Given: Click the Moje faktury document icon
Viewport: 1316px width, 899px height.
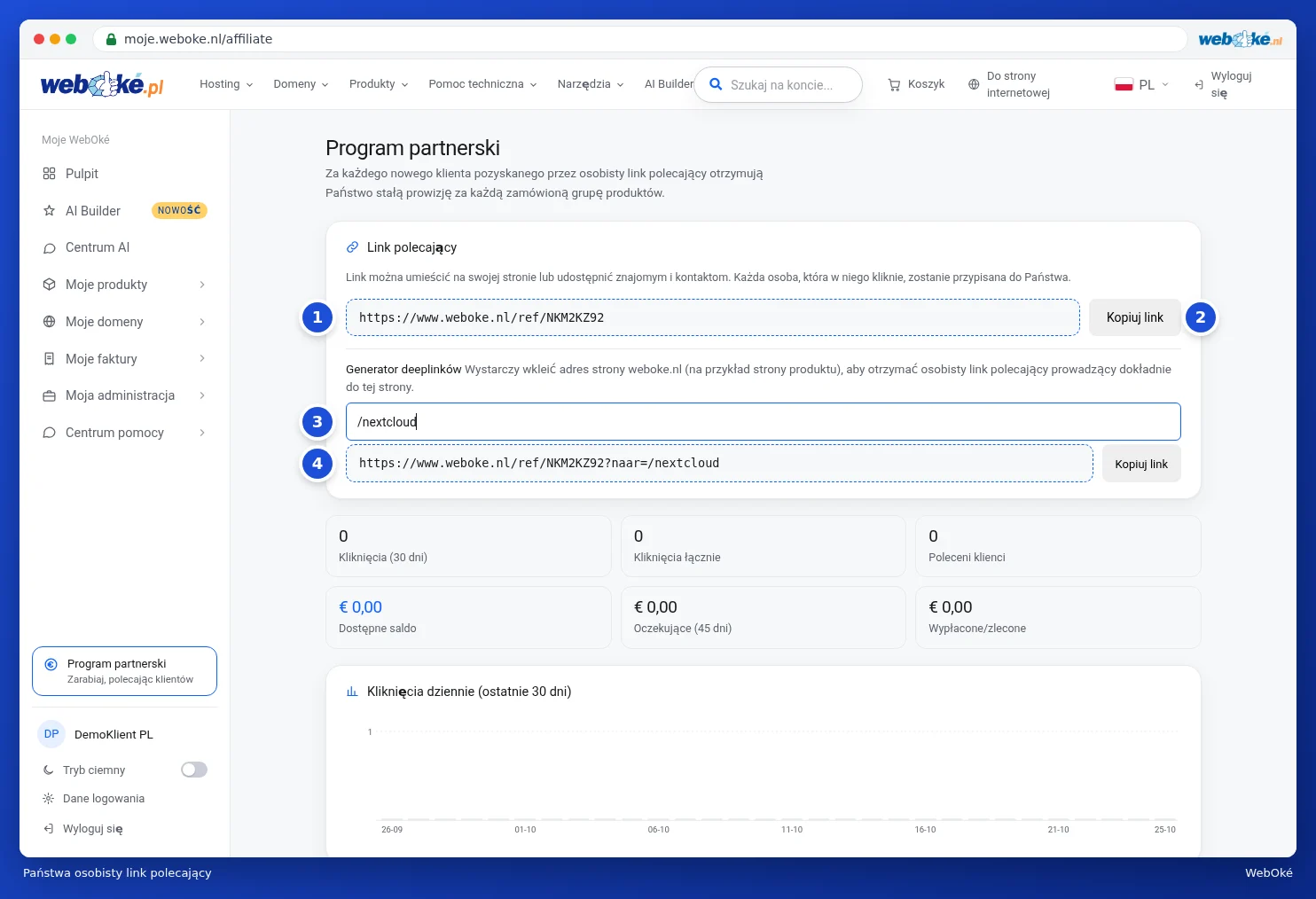Looking at the screenshot, I should point(49,359).
